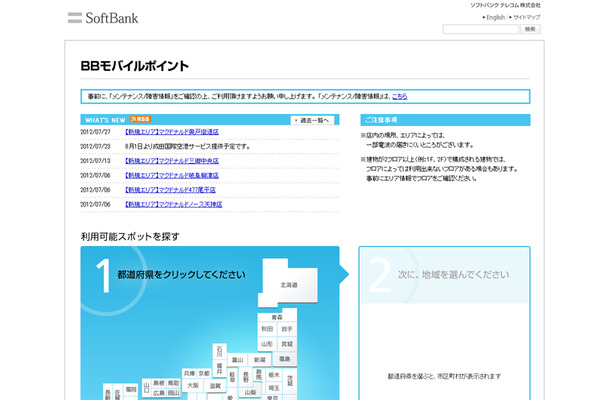Select 京都 prefecture tile
Screen dimensions: 610x400
click(204, 373)
